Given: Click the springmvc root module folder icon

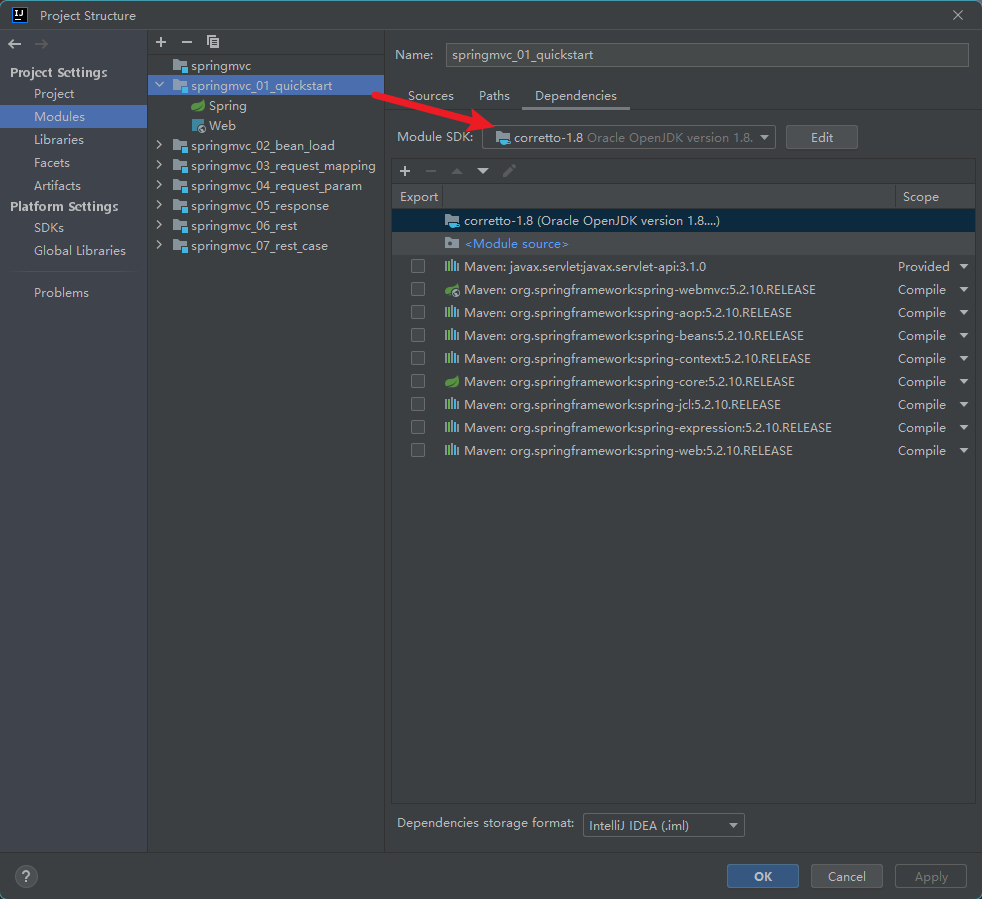Looking at the screenshot, I should point(180,66).
